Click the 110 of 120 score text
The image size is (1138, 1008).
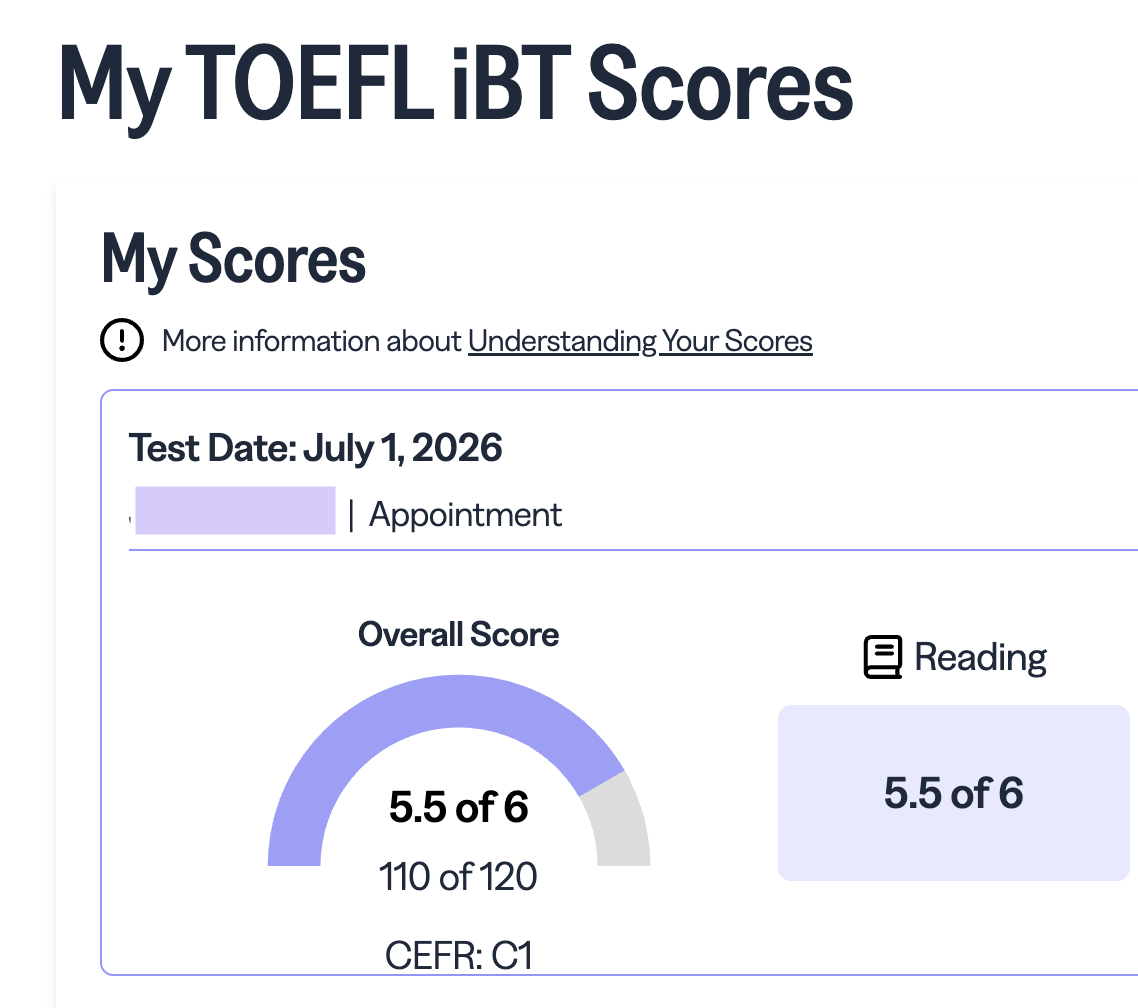(x=458, y=877)
